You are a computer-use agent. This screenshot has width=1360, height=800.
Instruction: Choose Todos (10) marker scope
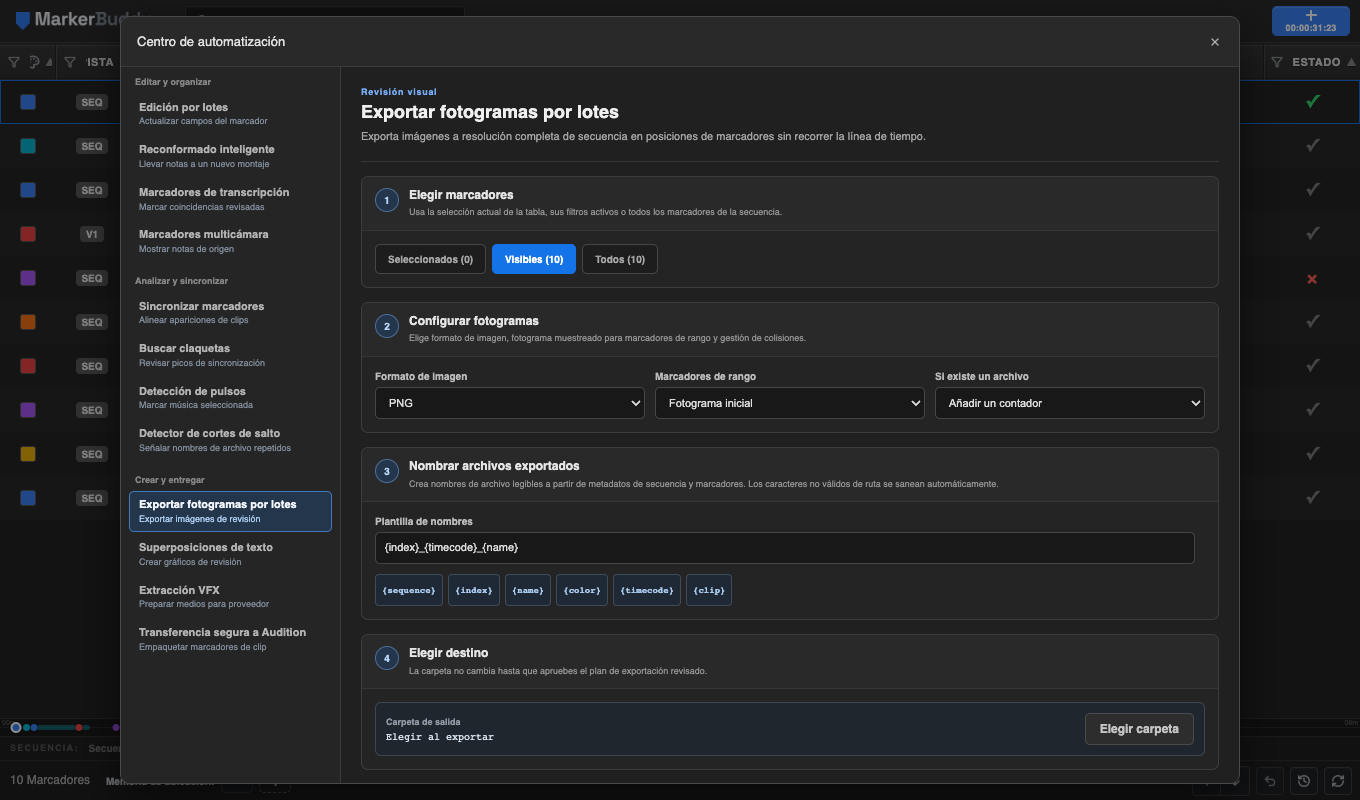tap(620, 259)
